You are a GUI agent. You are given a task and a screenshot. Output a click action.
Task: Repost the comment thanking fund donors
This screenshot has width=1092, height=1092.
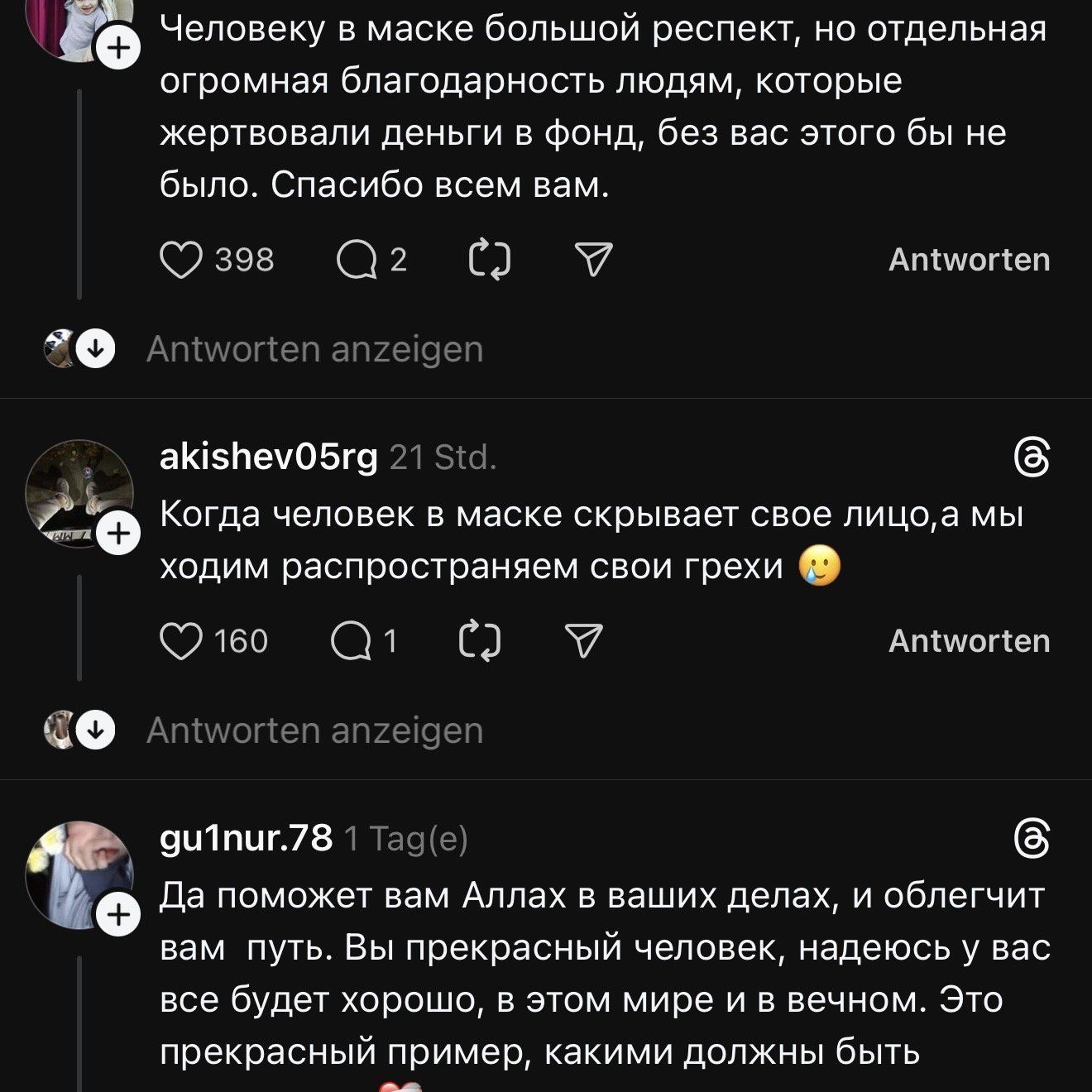point(489,261)
